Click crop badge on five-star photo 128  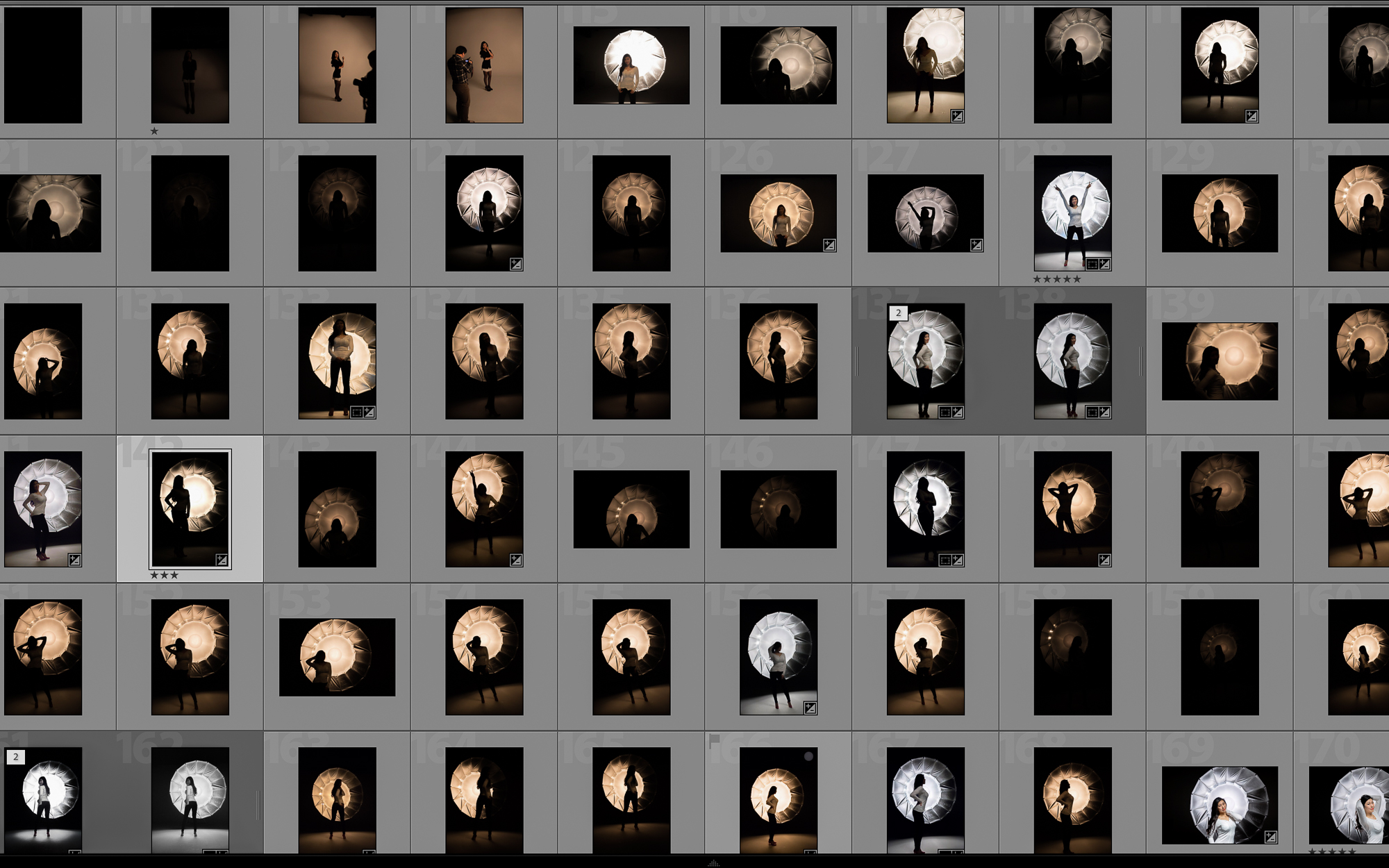tap(1092, 264)
